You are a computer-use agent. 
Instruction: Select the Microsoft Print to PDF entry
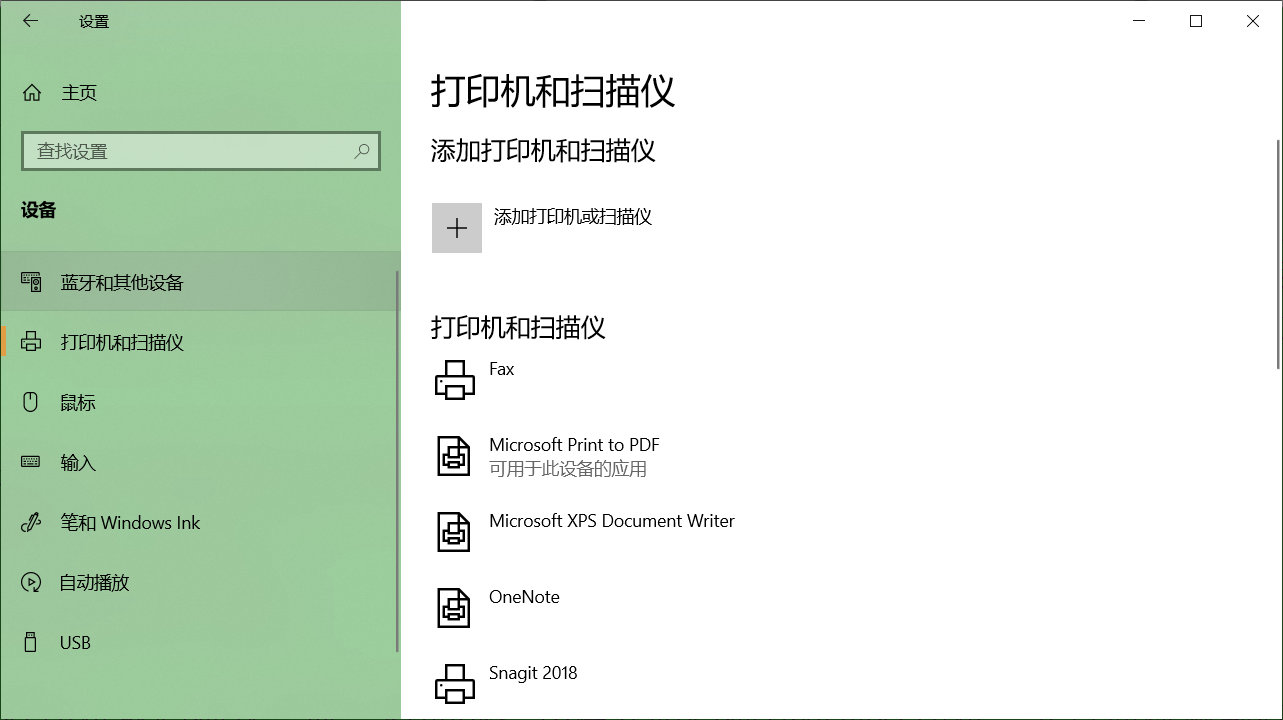(576, 444)
